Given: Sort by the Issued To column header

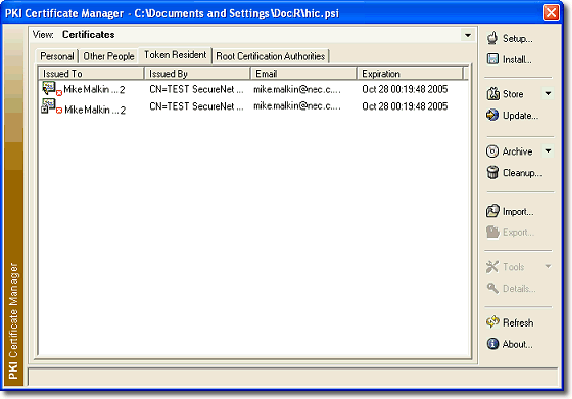Looking at the screenshot, I should (x=91, y=74).
